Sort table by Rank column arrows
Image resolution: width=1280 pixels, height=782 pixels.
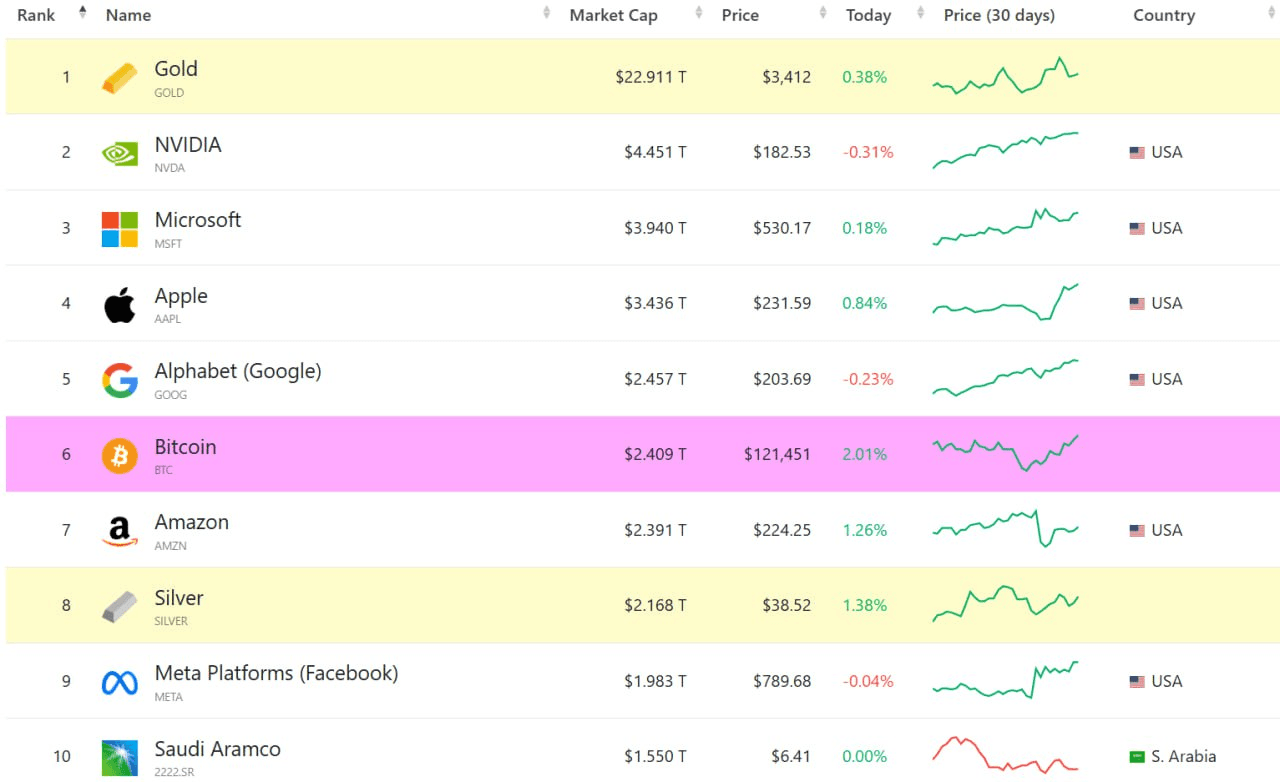click(83, 13)
